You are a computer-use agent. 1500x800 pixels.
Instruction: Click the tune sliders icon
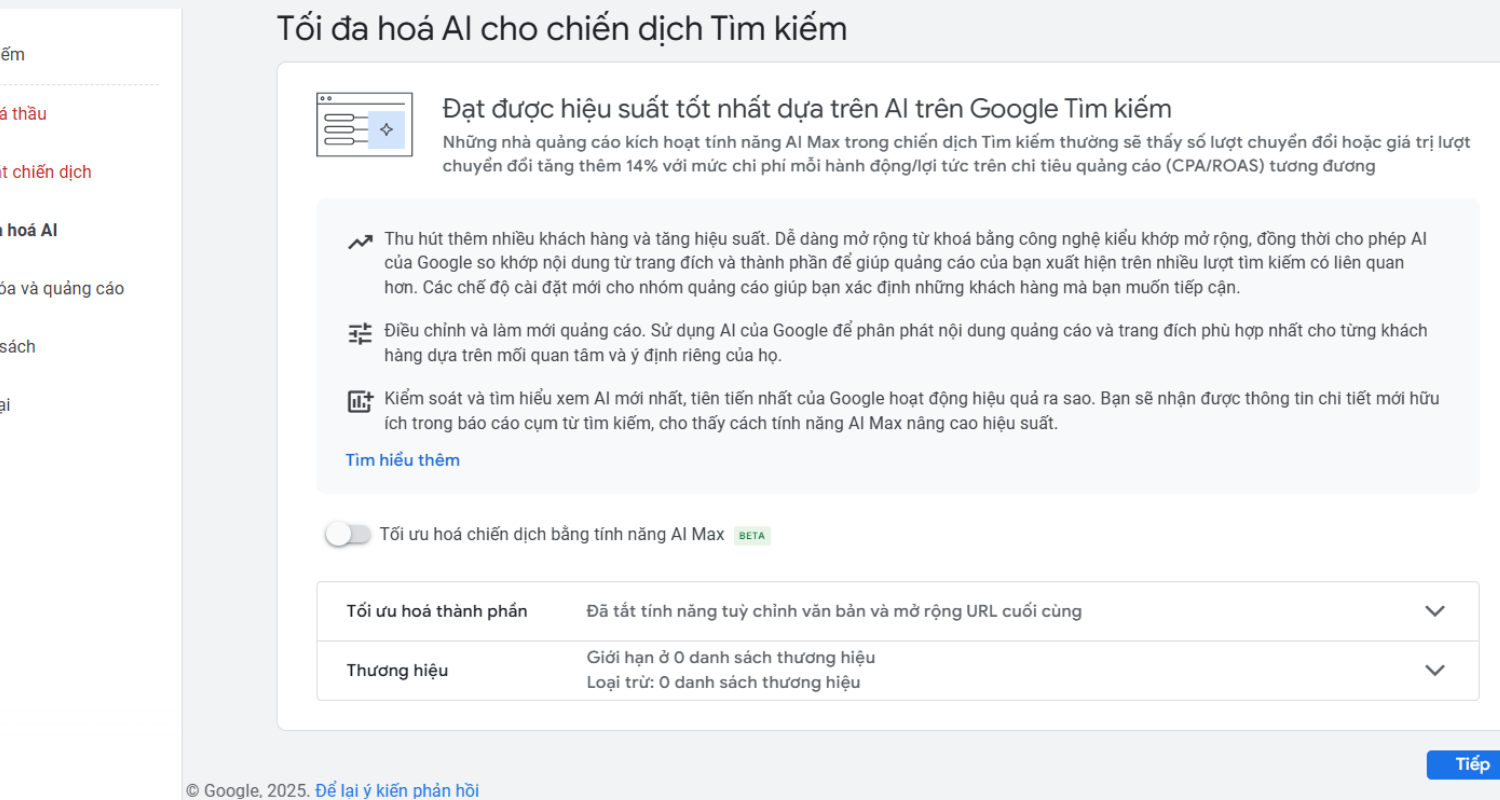click(x=360, y=334)
